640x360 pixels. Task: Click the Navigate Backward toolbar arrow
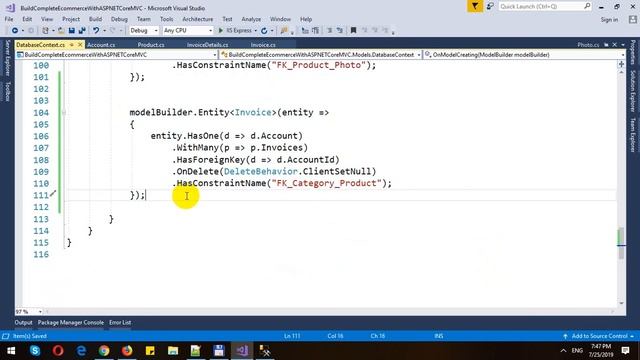(x=15, y=31)
